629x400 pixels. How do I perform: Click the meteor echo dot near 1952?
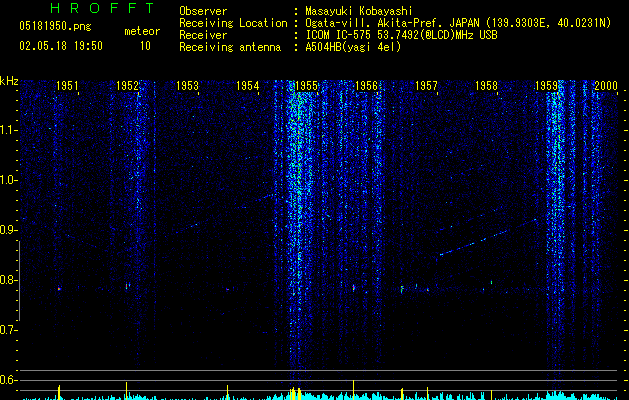[127, 286]
